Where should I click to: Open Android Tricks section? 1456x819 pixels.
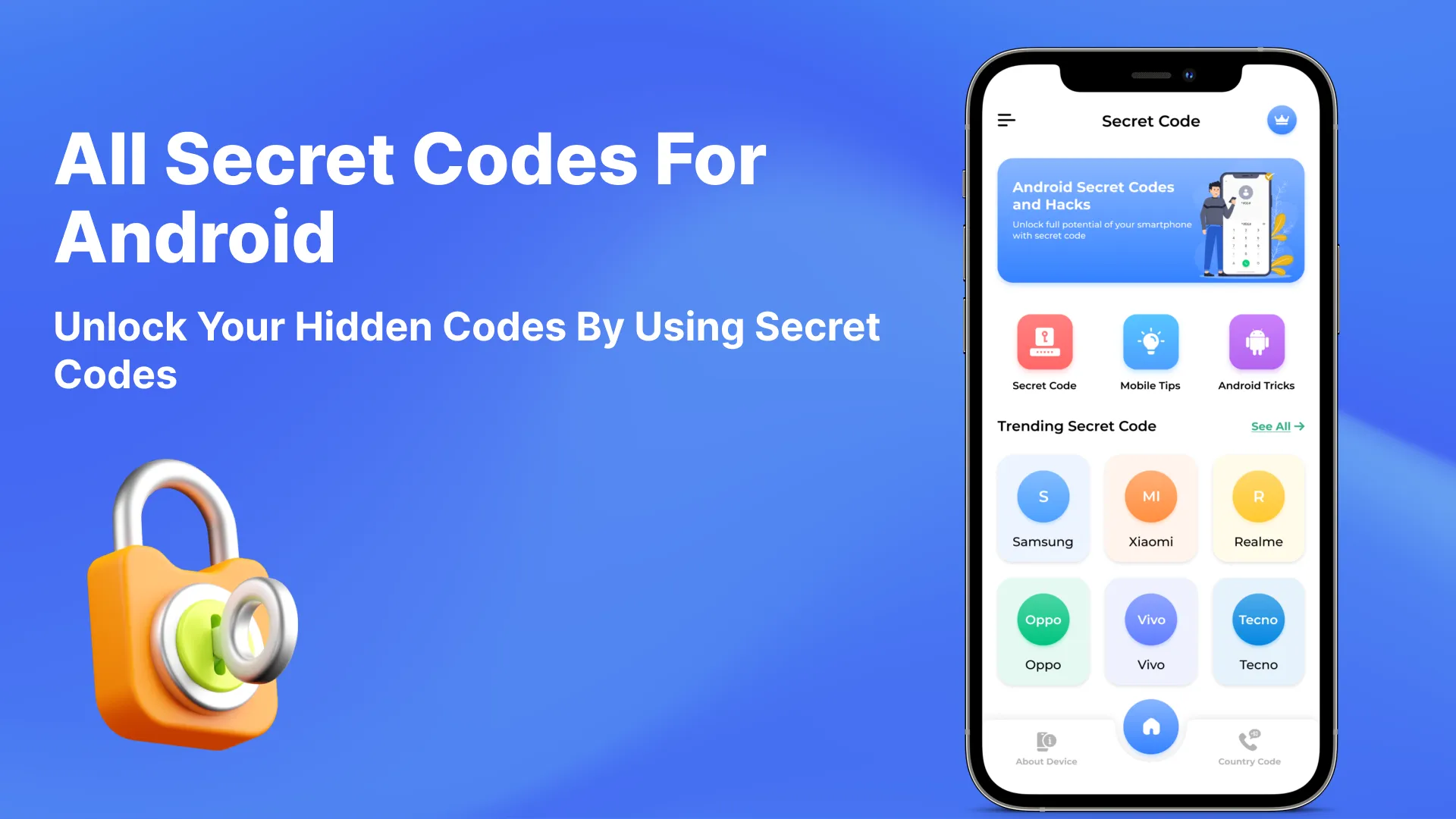coord(1256,352)
